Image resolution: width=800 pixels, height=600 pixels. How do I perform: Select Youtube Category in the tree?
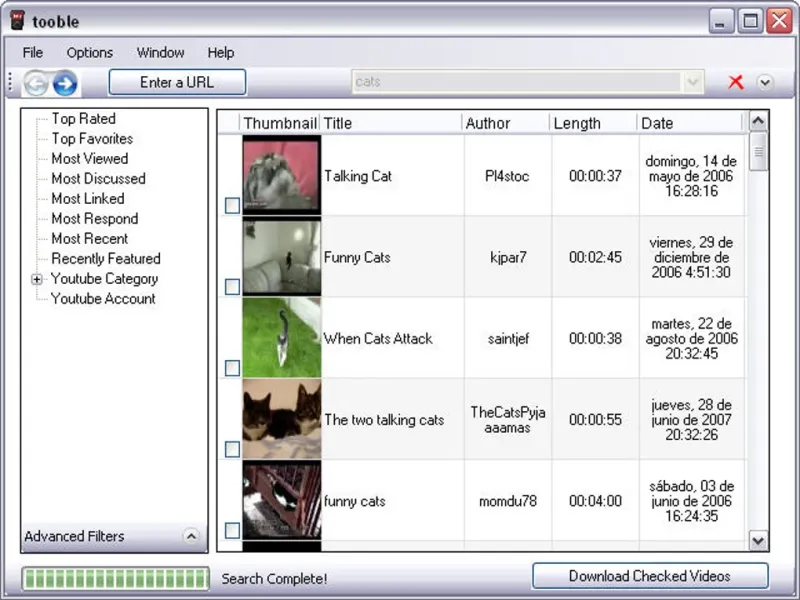105,279
